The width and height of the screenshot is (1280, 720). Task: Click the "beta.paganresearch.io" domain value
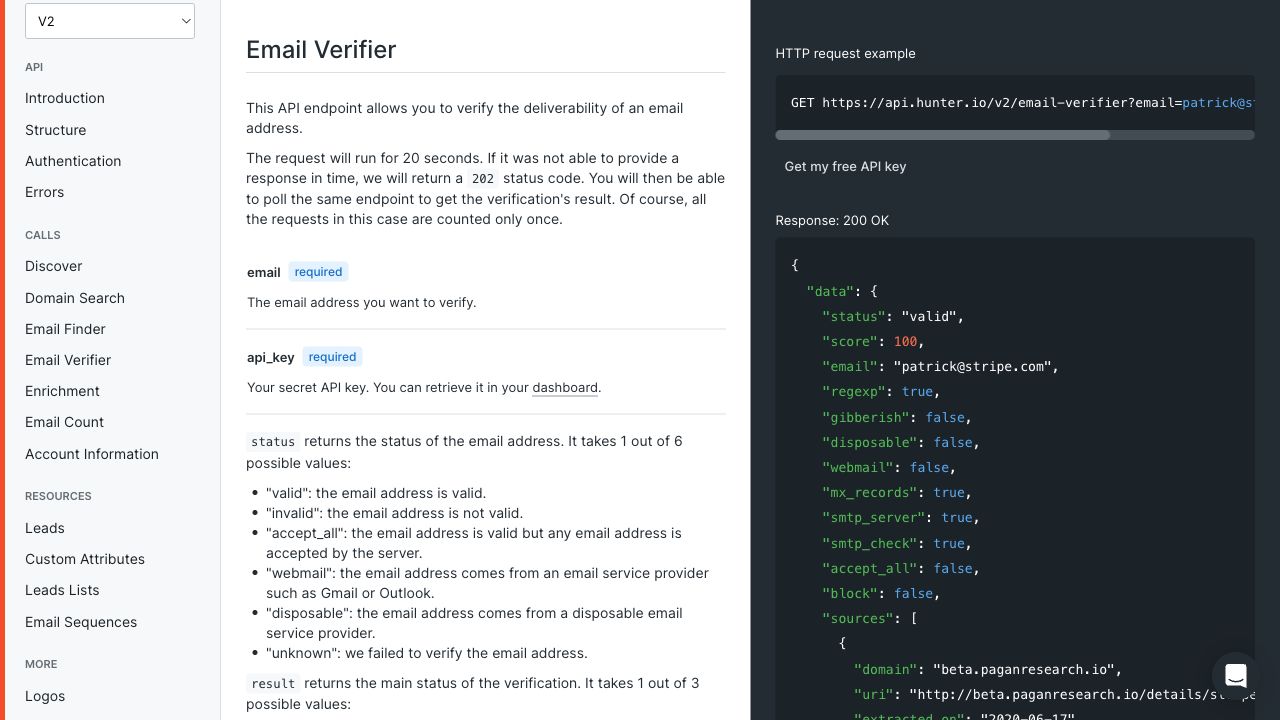pos(1022,669)
